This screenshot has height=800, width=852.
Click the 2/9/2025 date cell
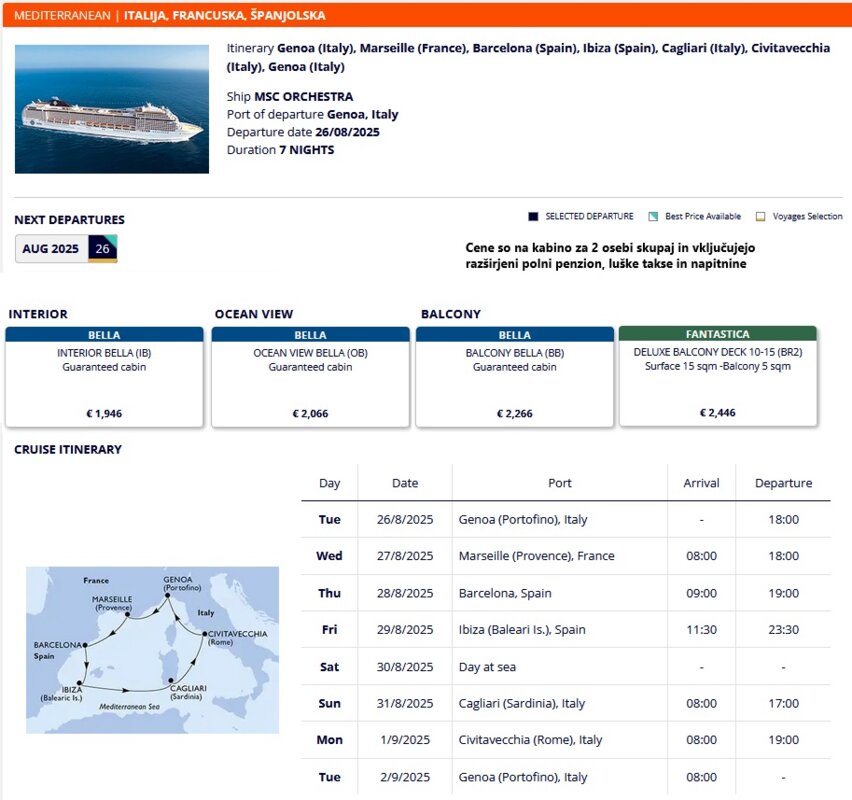tap(405, 777)
